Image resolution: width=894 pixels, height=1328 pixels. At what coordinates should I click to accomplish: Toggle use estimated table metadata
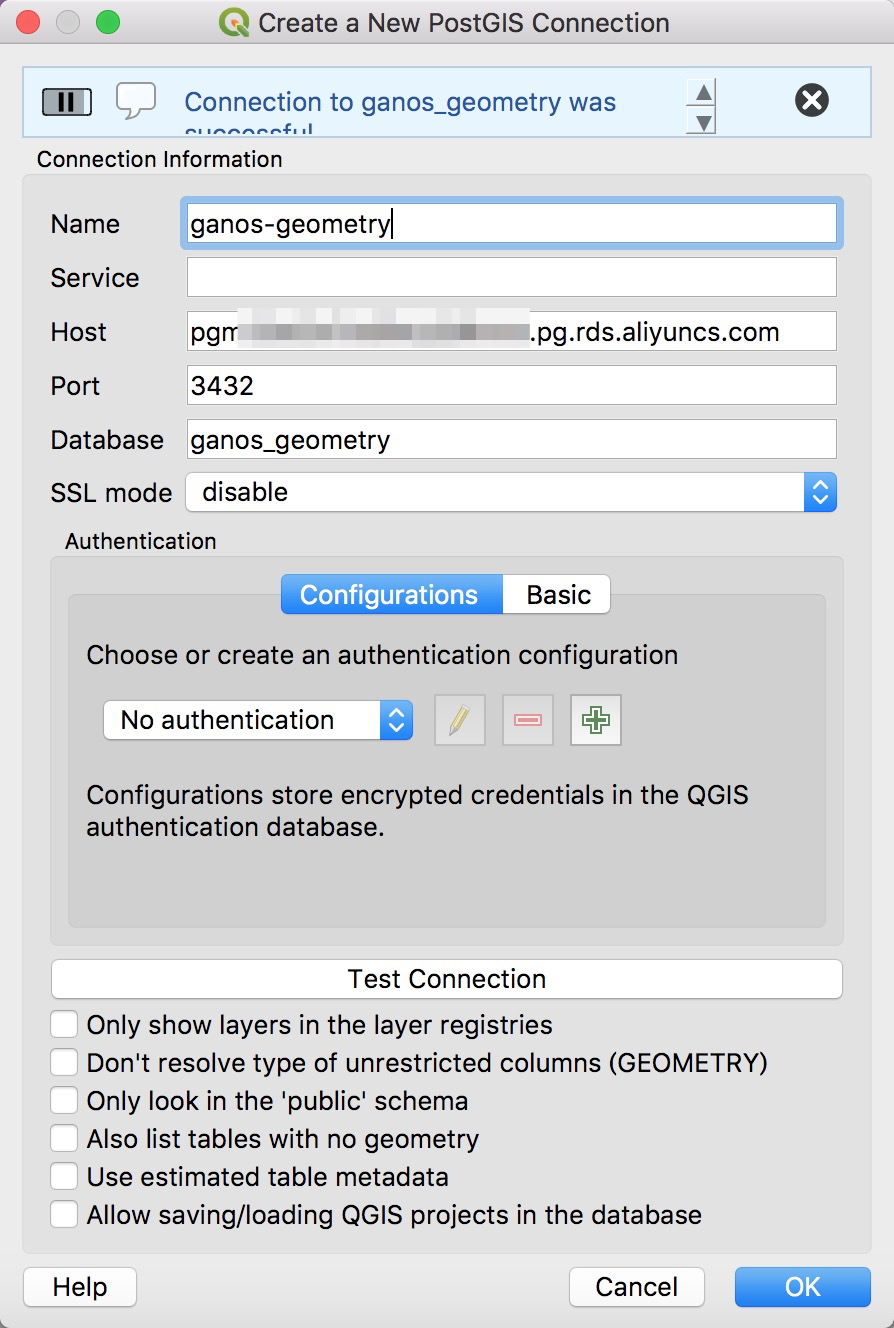click(65, 1177)
